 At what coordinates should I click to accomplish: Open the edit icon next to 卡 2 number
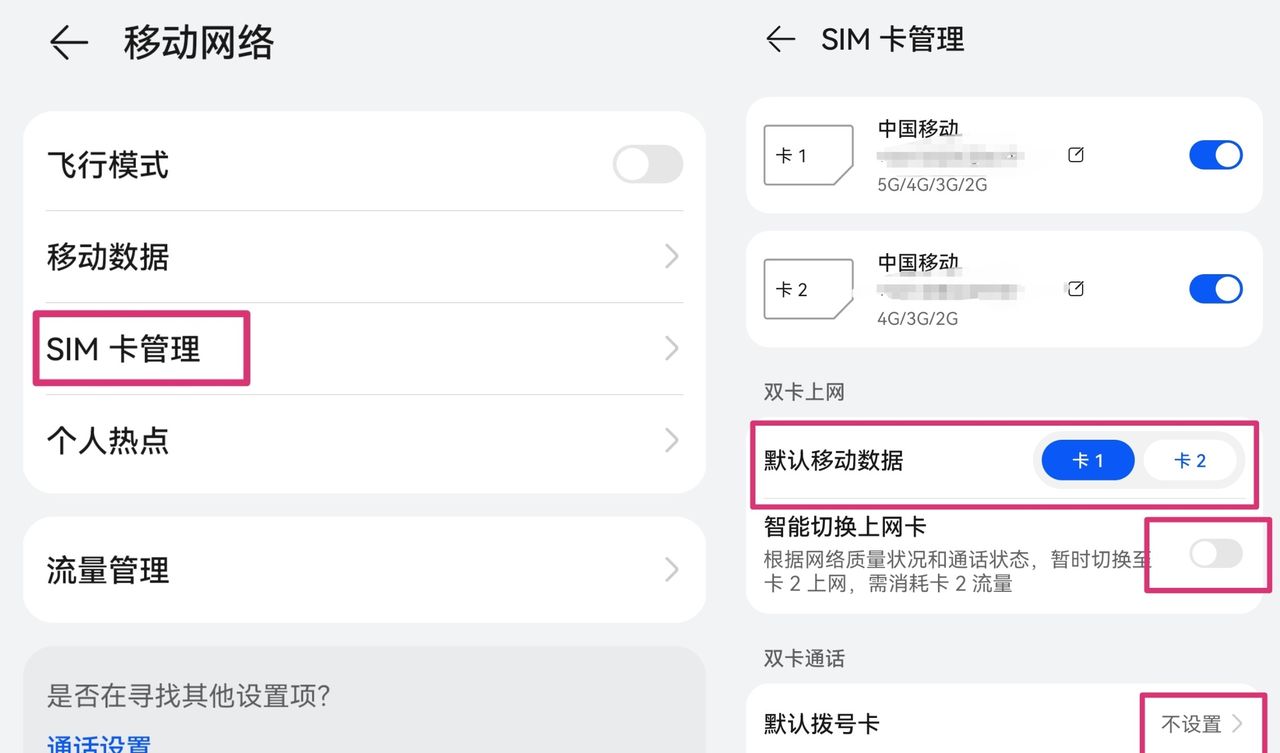1075,289
